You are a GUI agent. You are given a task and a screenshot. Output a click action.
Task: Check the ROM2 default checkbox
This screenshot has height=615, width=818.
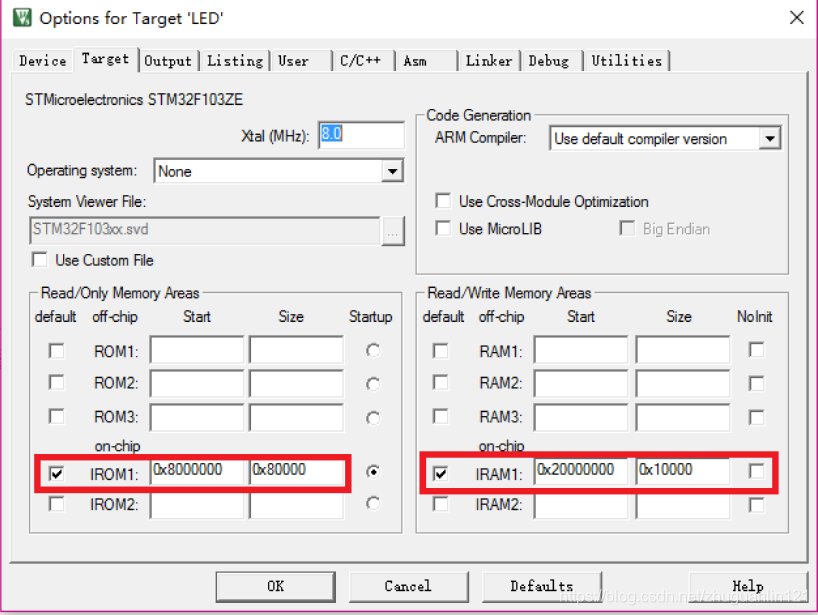[x=56, y=382]
